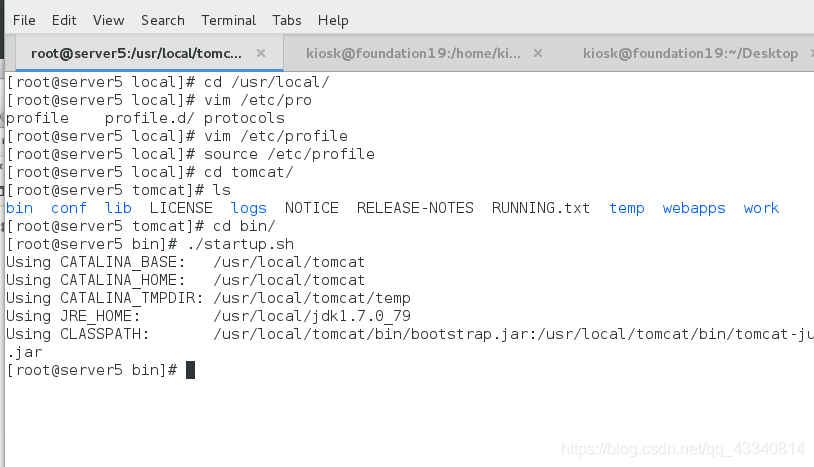Screen dimensions: 814x467
Task: Click the 'Using CATALINA_BASE:' label
Action: (96, 262)
